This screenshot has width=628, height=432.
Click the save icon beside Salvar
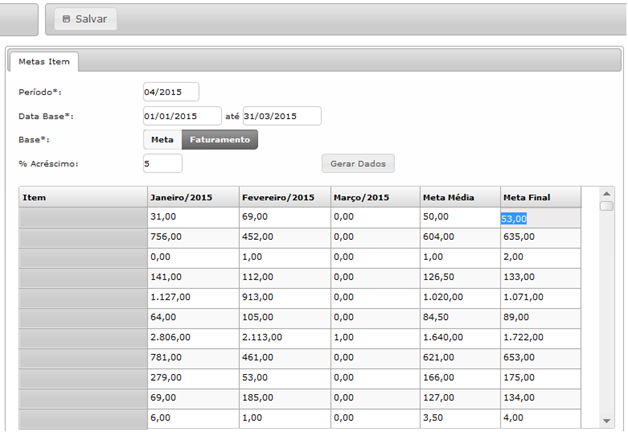66,19
